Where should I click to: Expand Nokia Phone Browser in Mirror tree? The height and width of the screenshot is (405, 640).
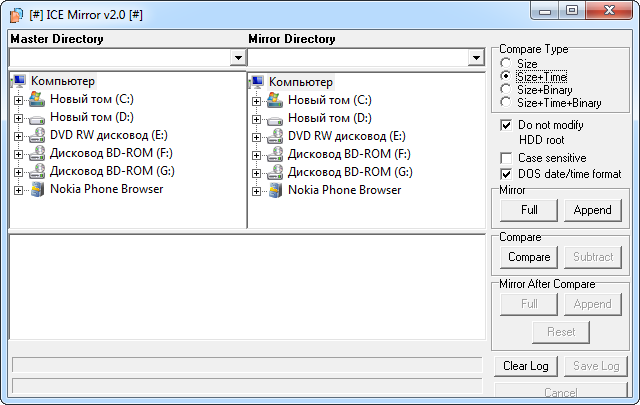(256, 191)
